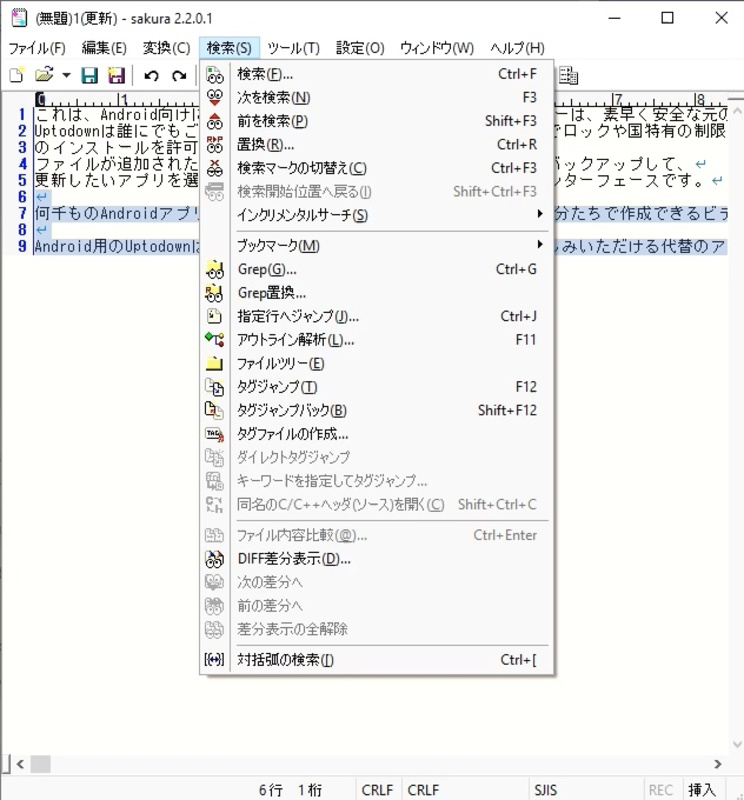Click the SJIS encoding in status bar
The height and width of the screenshot is (800, 744).
point(545,790)
